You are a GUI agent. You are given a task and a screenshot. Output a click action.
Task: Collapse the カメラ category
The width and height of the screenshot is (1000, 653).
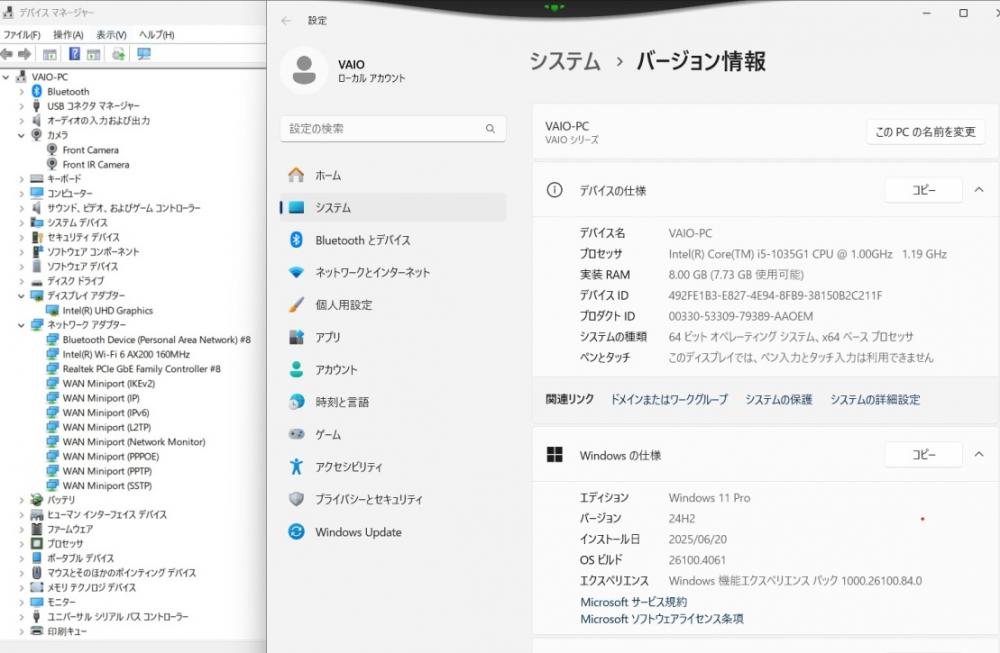click(x=21, y=135)
